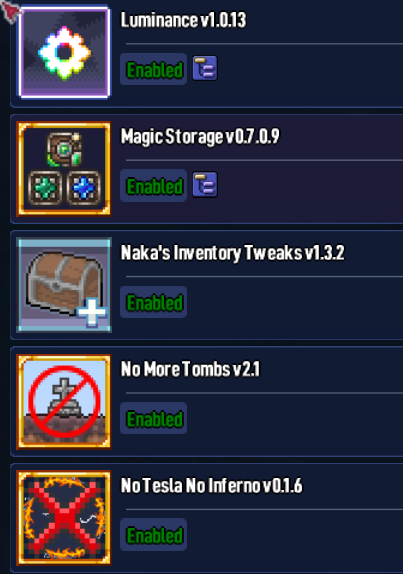
Task: Click the red cursor arrow icon
Action: (x=11, y=11)
